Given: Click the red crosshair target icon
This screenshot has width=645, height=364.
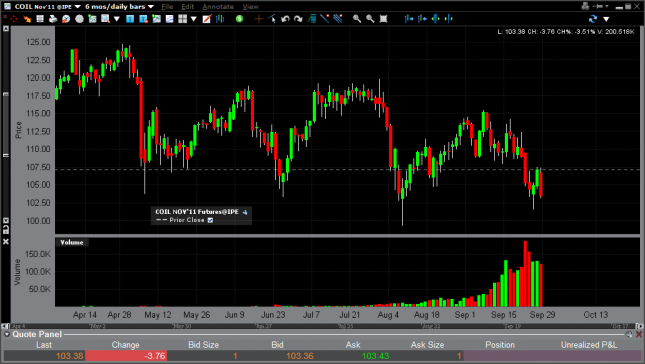Looking at the screenshot, I should click(14, 19).
